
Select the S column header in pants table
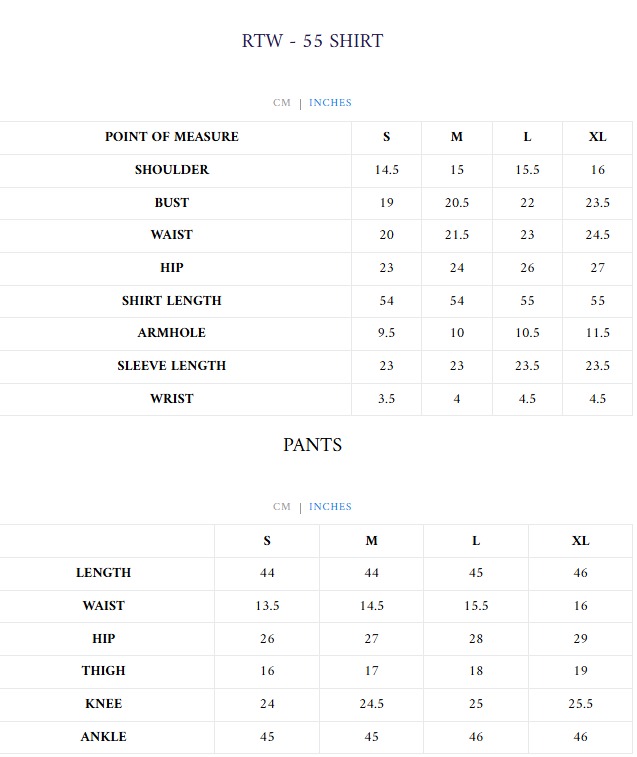coord(267,541)
